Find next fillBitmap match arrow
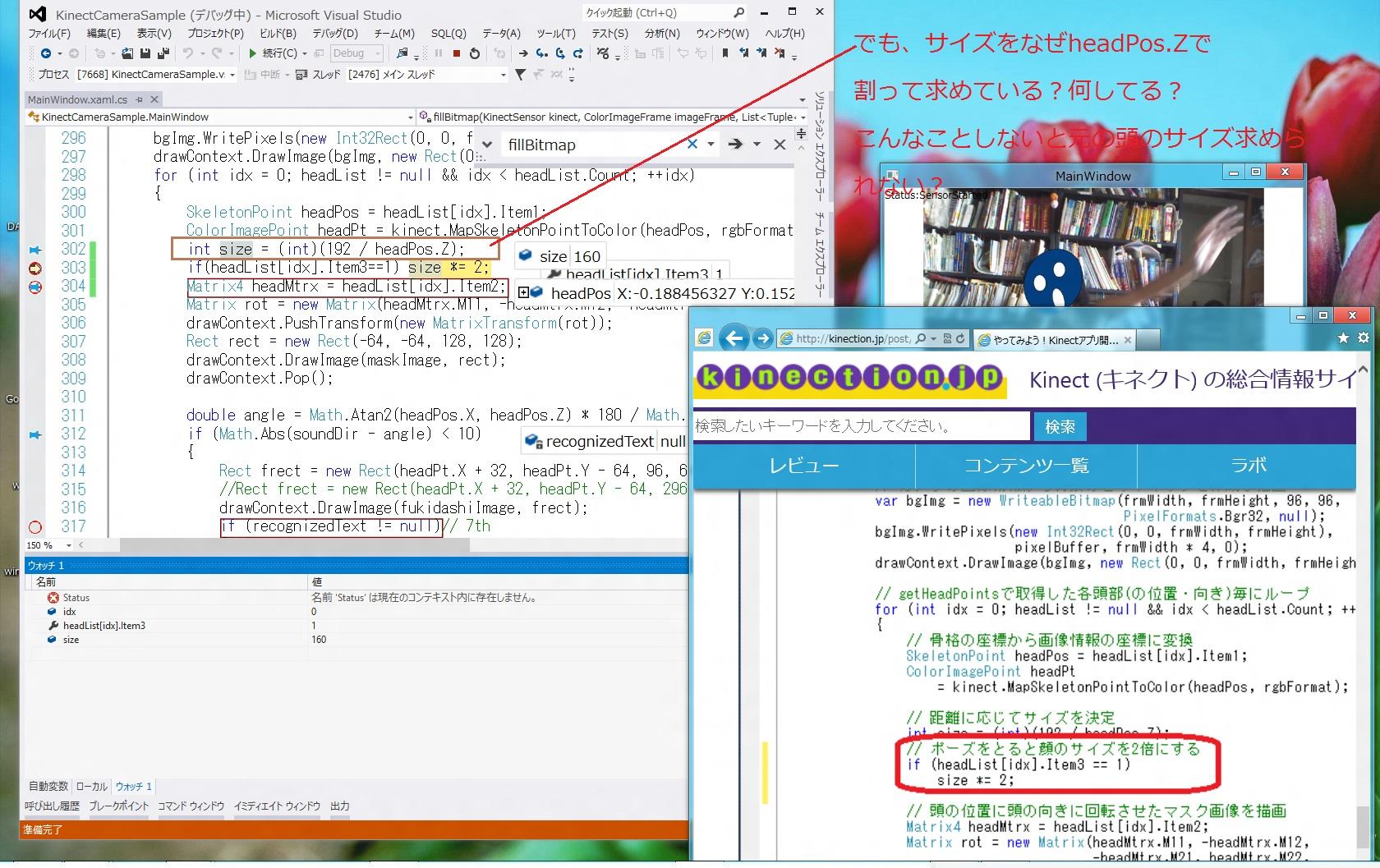The height and width of the screenshot is (868, 1380). pyautogui.click(x=735, y=145)
